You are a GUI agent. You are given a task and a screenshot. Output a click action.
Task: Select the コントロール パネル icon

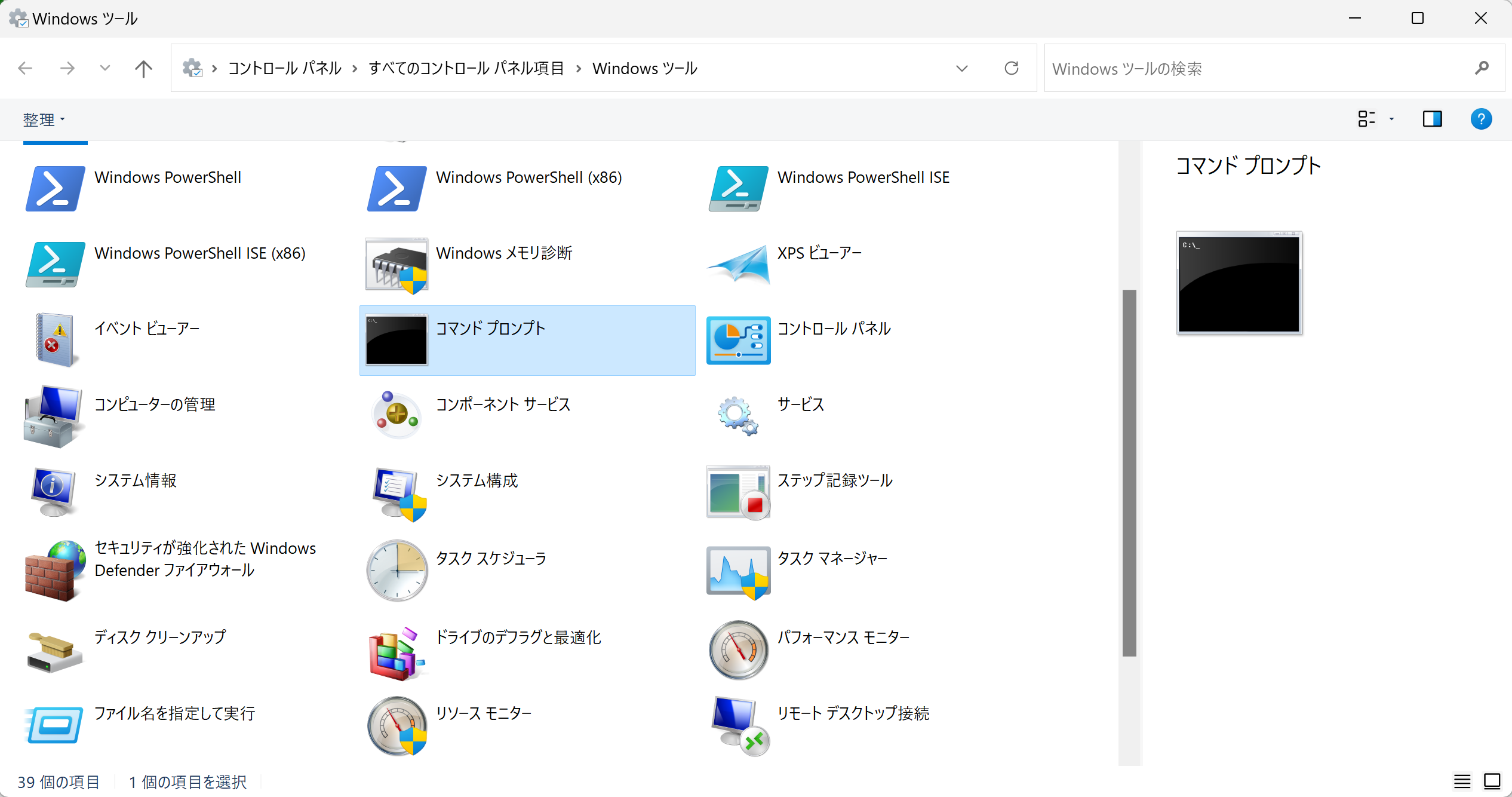pos(738,341)
